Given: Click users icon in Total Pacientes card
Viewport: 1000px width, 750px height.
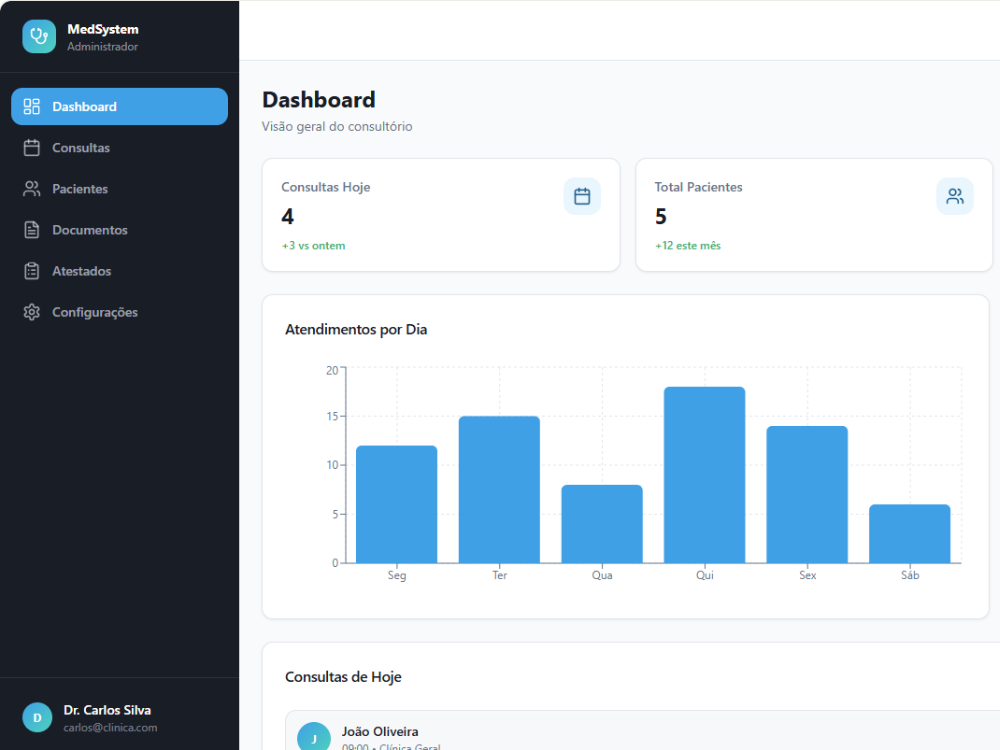Looking at the screenshot, I should 955,196.
